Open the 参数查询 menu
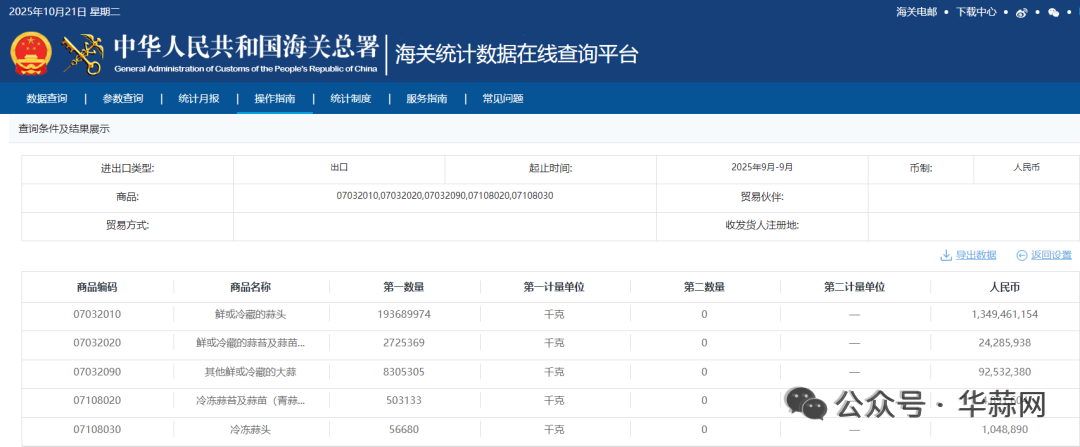The height and width of the screenshot is (447, 1080). [x=123, y=99]
